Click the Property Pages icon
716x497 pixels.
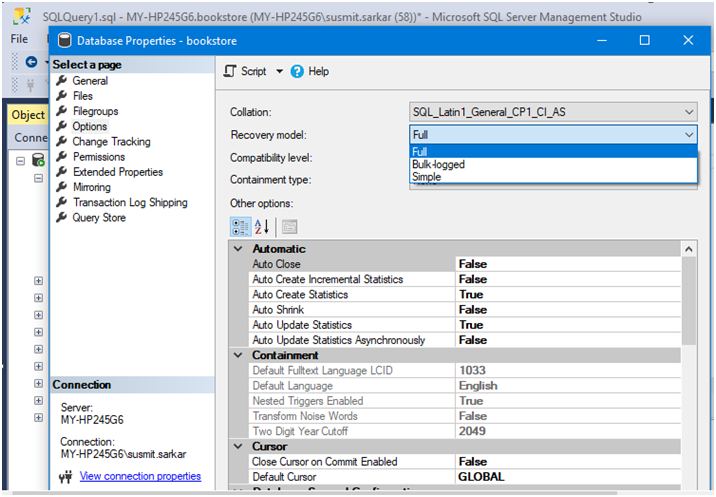[290, 227]
